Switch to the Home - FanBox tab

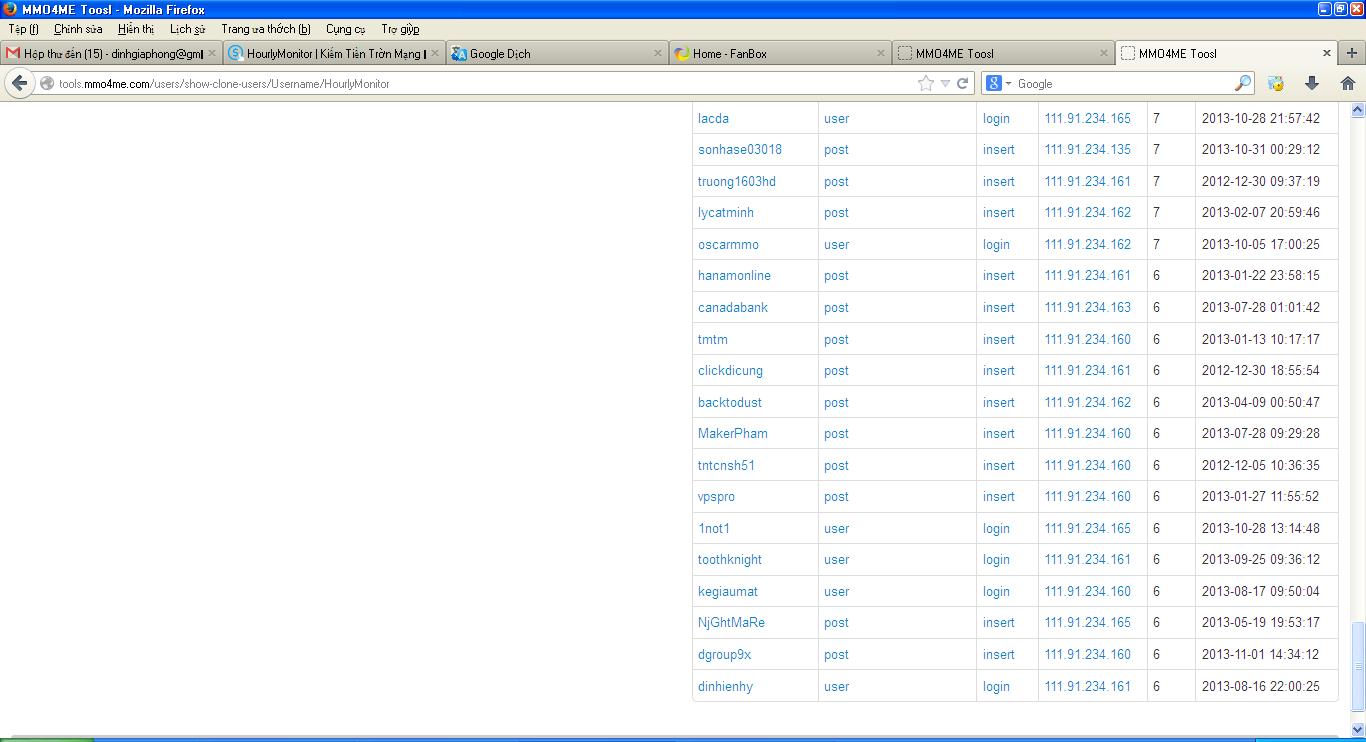[x=781, y=53]
